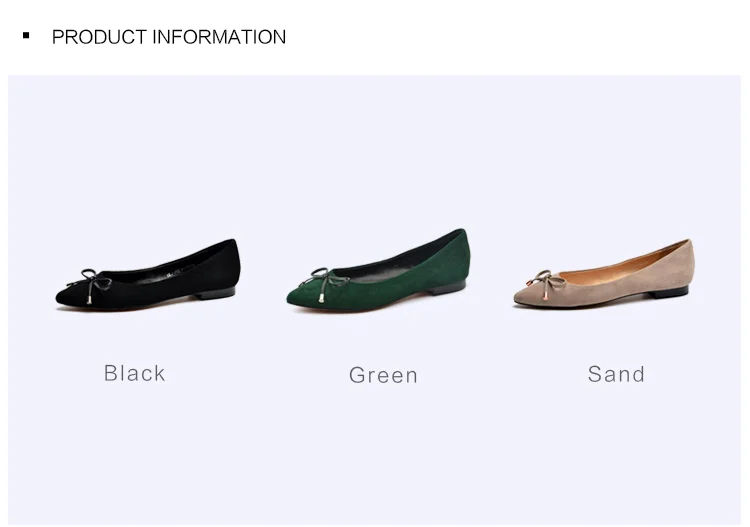Click the PRODUCT INFORMATION heading
Screen dimensions: 750x527
[x=169, y=37]
